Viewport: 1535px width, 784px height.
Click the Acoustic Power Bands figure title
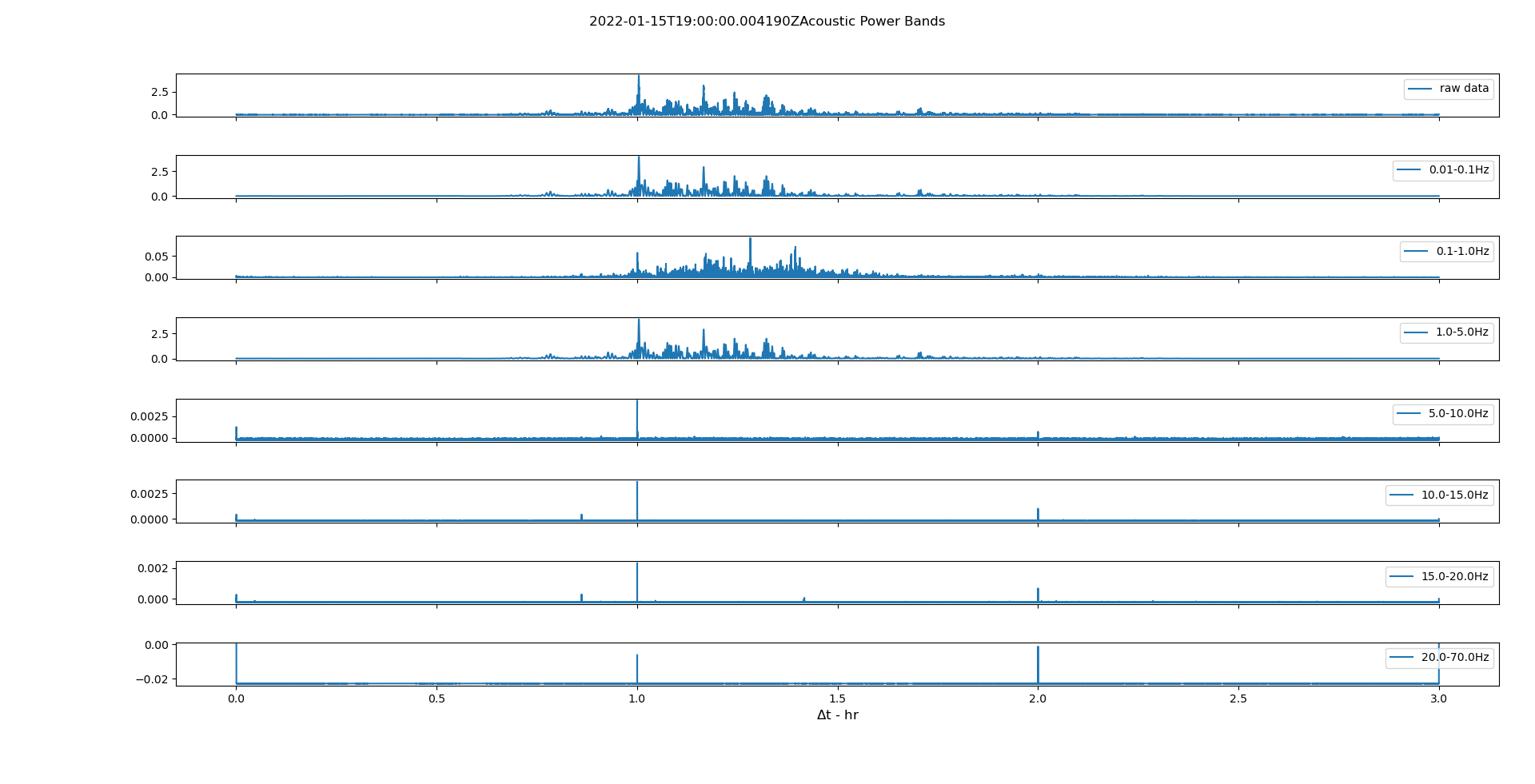click(767, 22)
